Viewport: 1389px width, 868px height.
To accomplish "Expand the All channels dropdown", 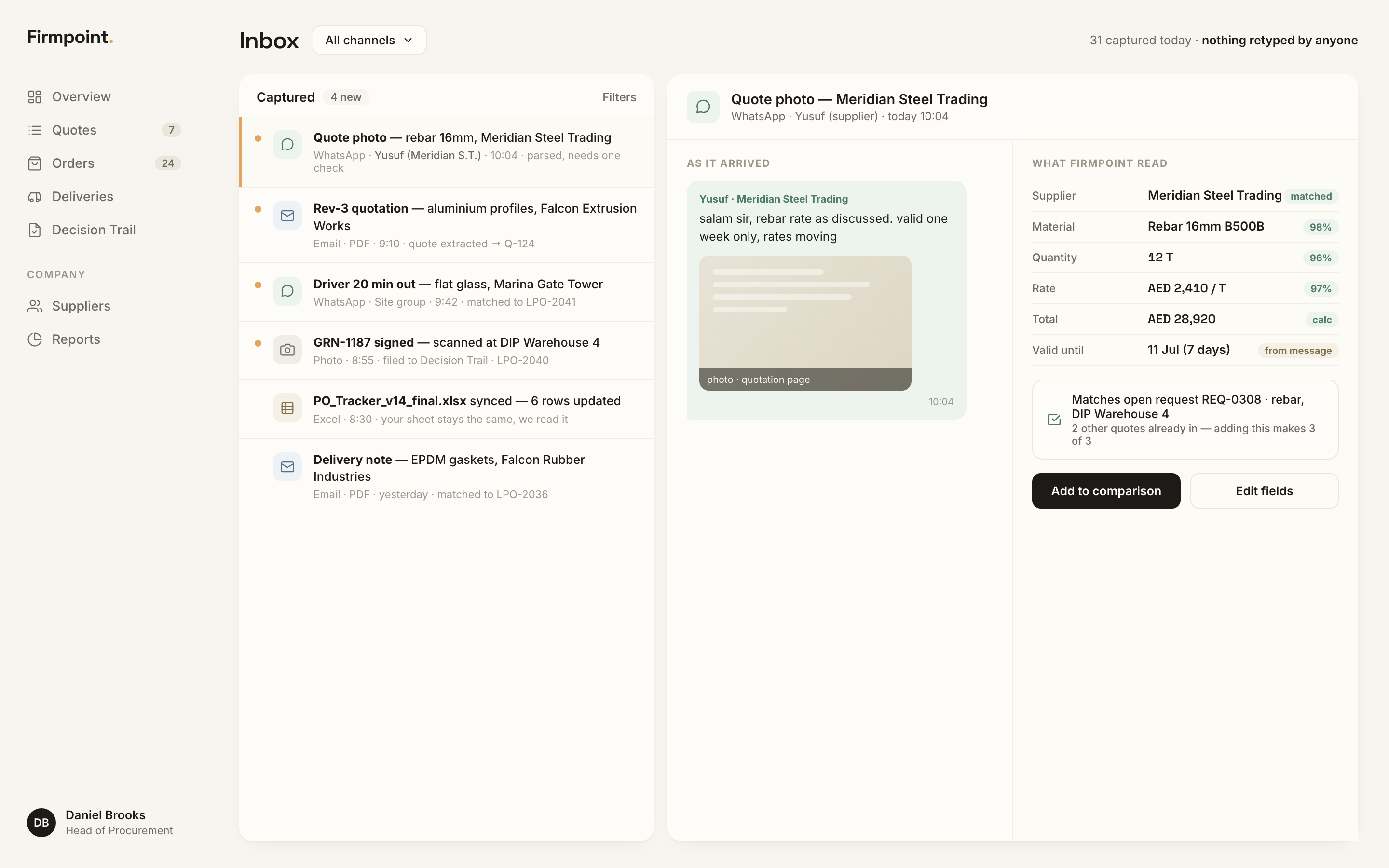I will (369, 40).
